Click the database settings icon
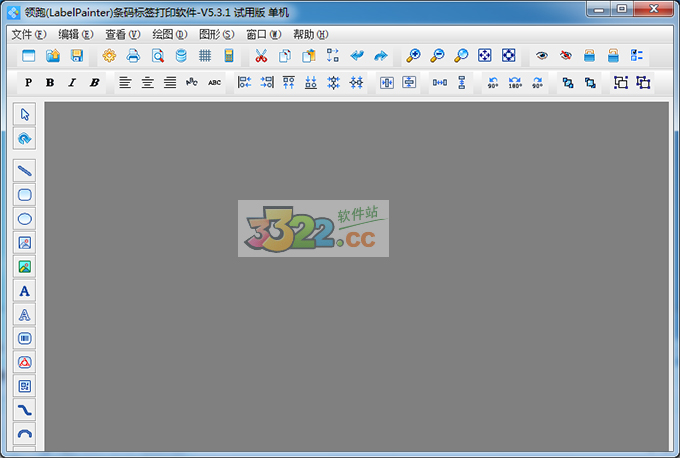 (x=181, y=56)
